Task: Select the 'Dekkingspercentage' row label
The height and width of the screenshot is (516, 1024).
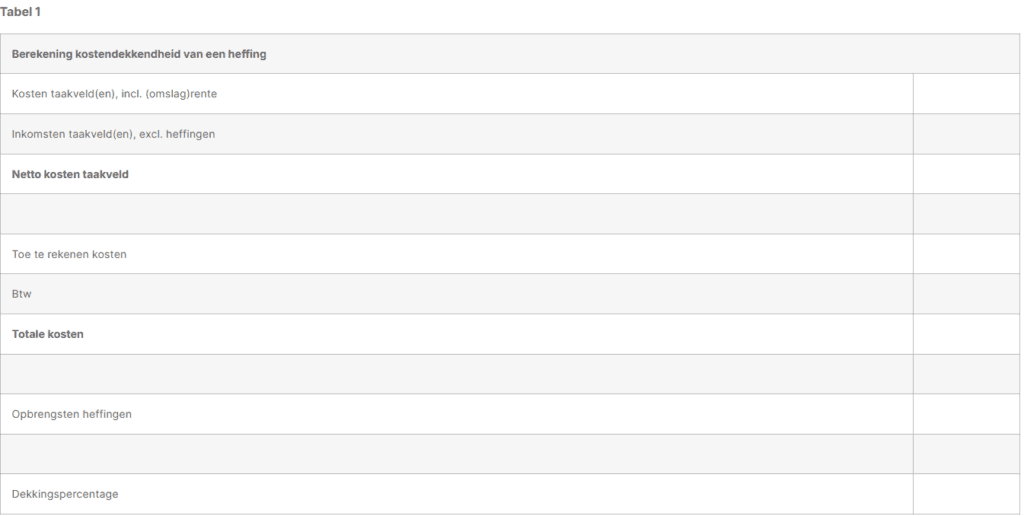Action: click(x=64, y=494)
